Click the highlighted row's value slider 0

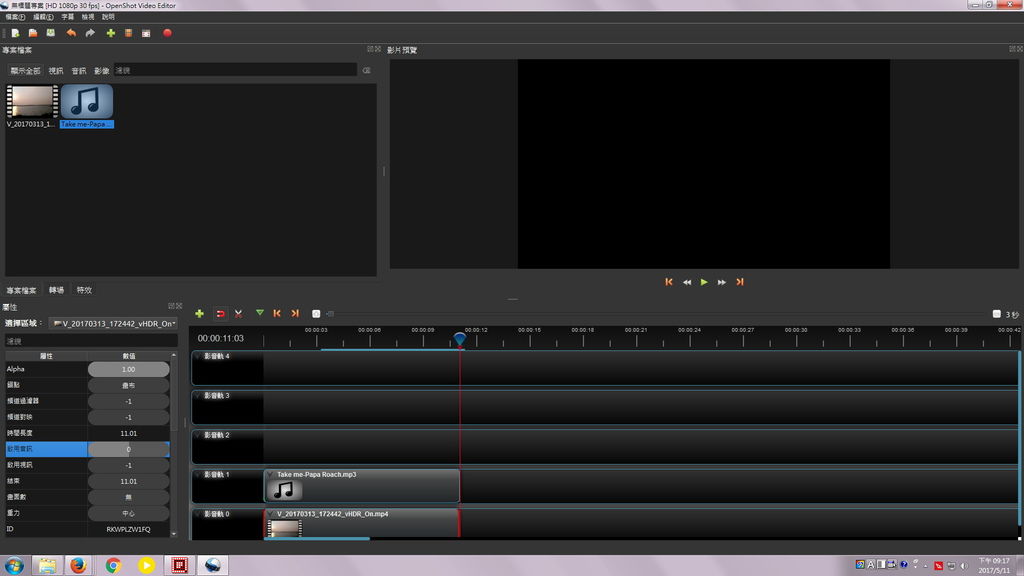pyautogui.click(x=129, y=449)
